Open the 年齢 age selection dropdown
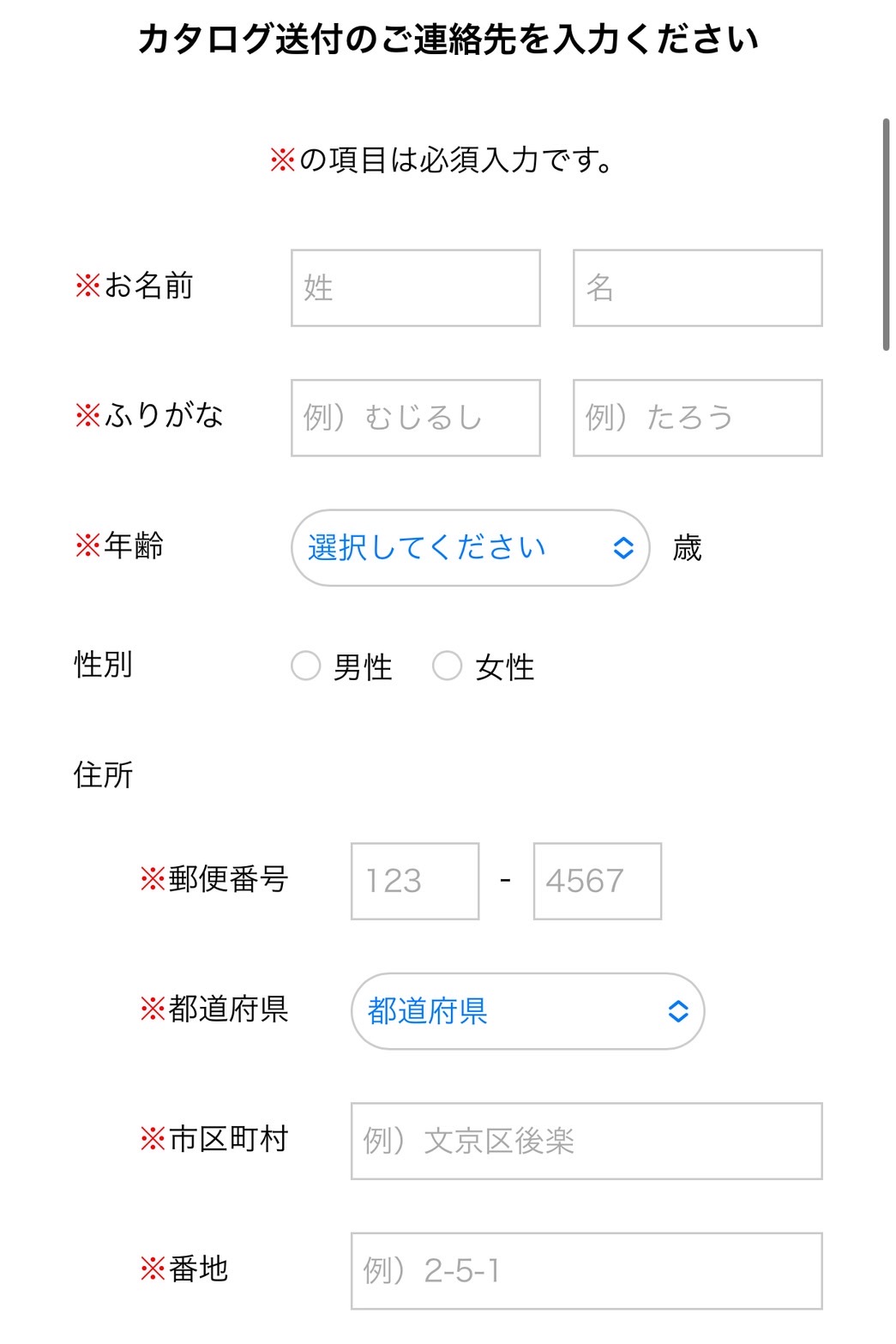 (x=469, y=547)
